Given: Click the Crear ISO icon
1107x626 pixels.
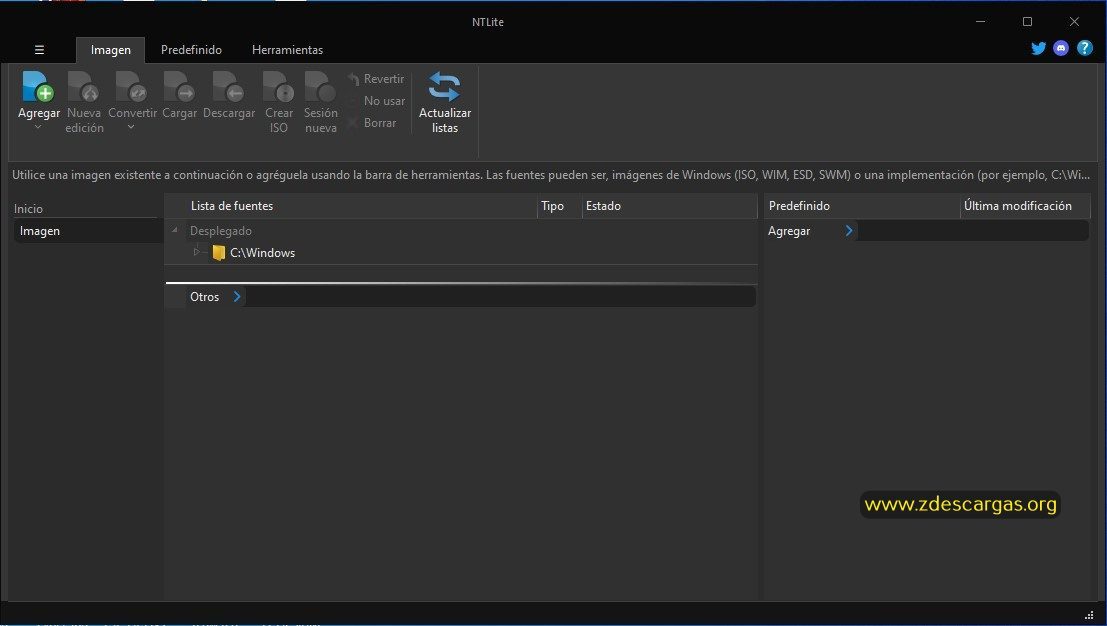Looking at the screenshot, I should click(278, 86).
